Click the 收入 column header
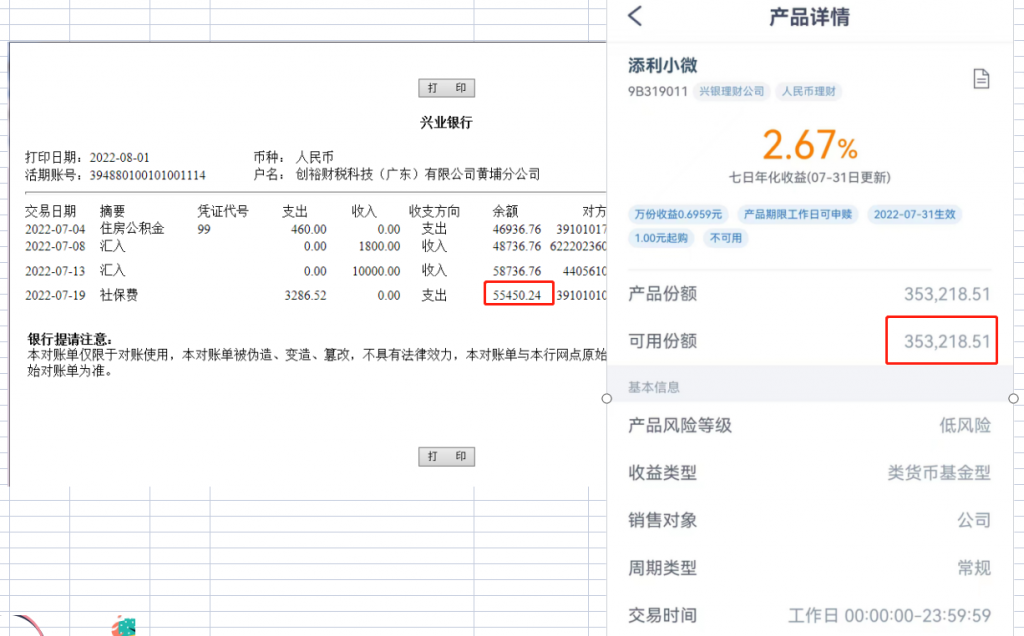This screenshot has height=636, width=1024. click(x=364, y=212)
